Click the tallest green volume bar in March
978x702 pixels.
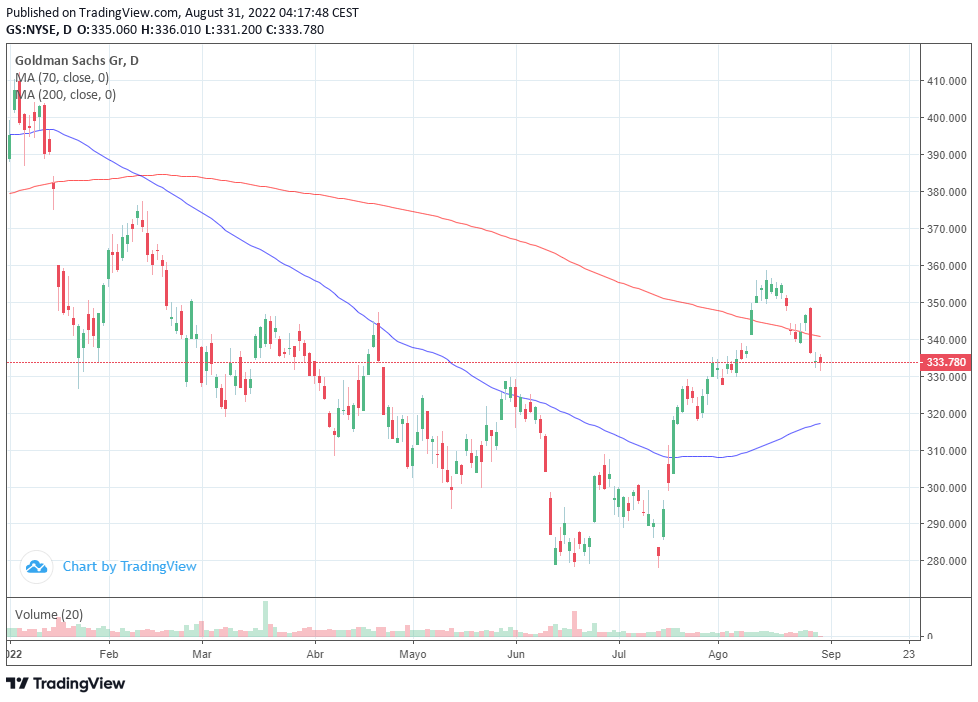point(265,618)
